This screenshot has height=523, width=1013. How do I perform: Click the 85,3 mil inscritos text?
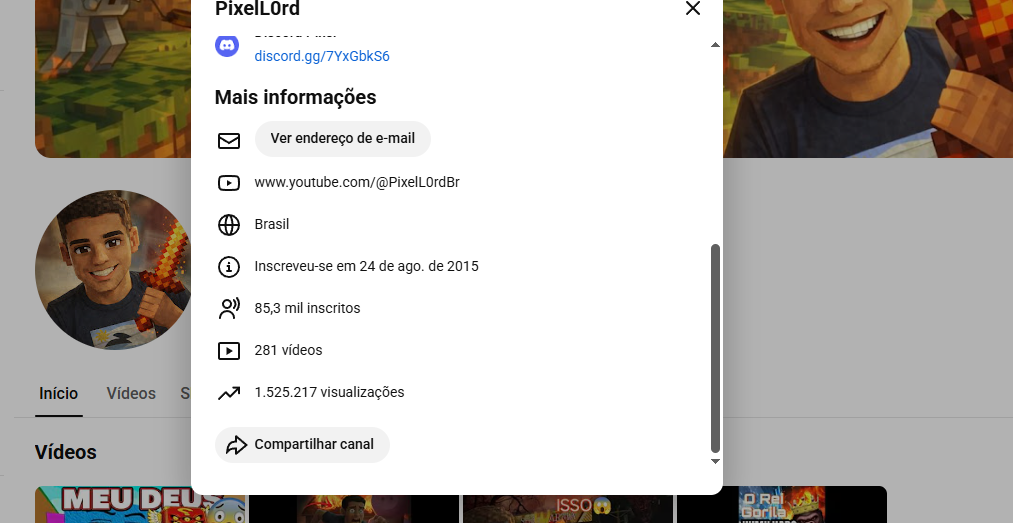(x=307, y=308)
